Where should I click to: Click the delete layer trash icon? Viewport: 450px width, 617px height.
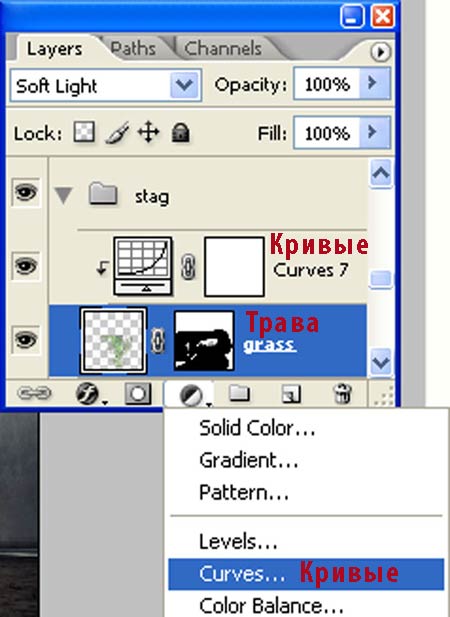coord(342,393)
